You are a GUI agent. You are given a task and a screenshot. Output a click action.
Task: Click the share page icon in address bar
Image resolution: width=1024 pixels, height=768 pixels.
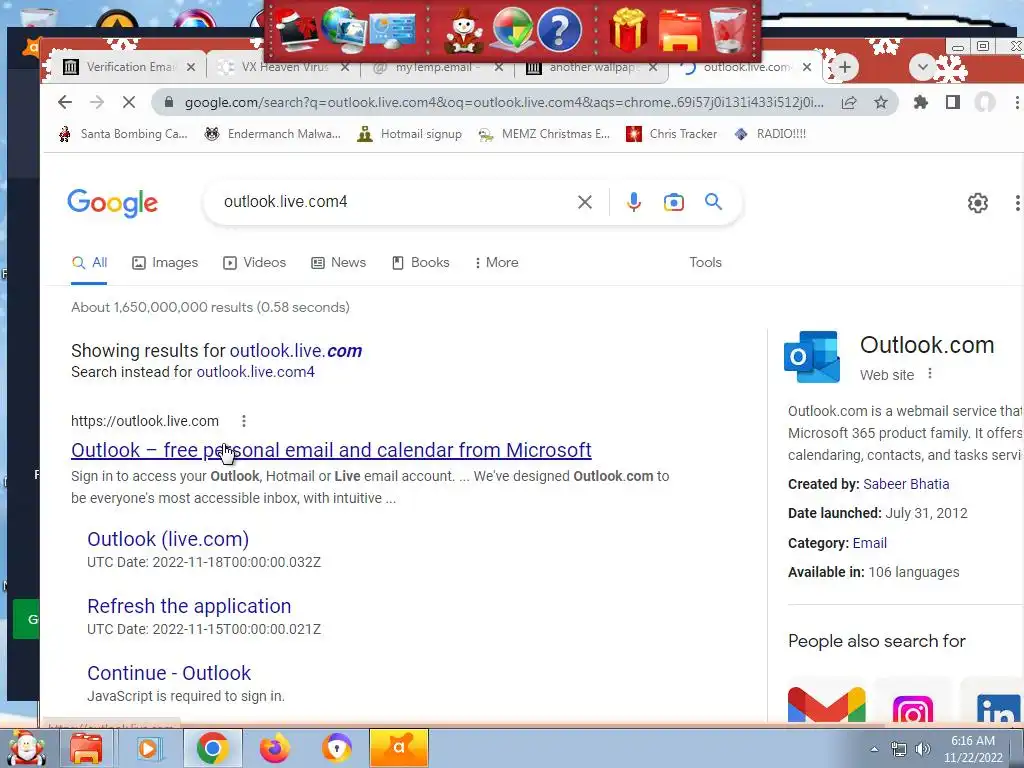point(849,102)
